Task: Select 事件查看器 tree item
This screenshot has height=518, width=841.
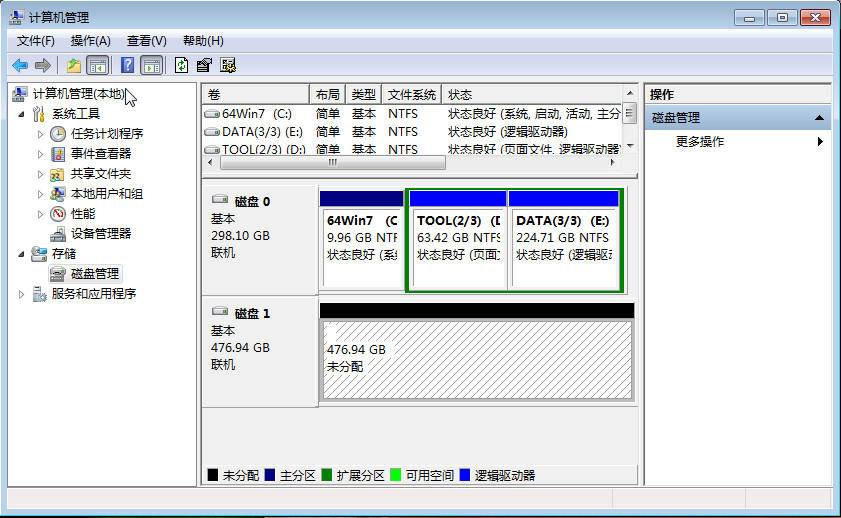Action: point(101,154)
